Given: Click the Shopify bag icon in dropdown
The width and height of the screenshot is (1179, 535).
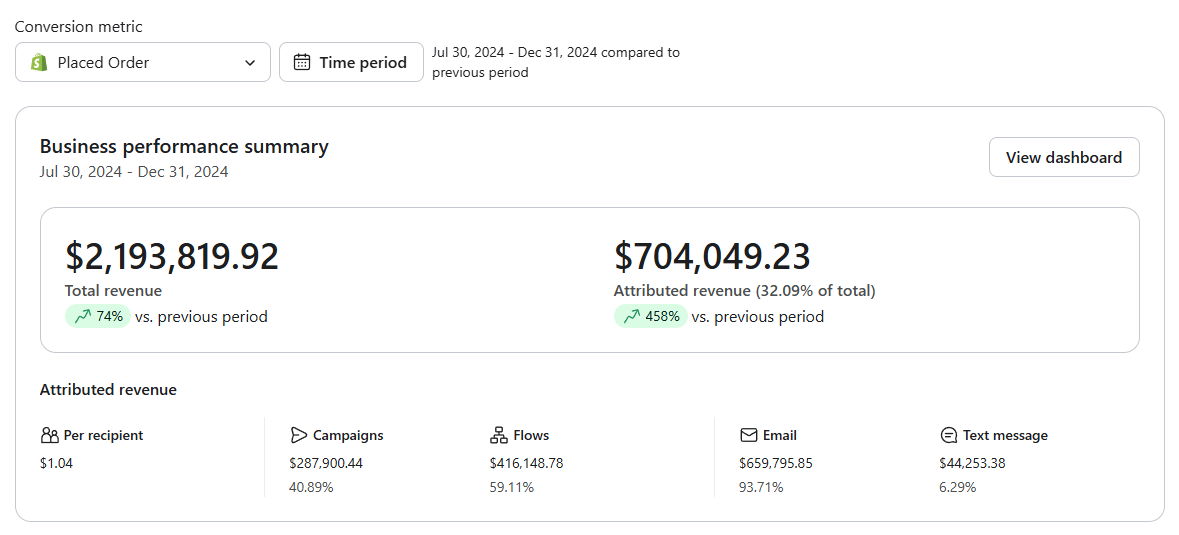Looking at the screenshot, I should pos(39,62).
